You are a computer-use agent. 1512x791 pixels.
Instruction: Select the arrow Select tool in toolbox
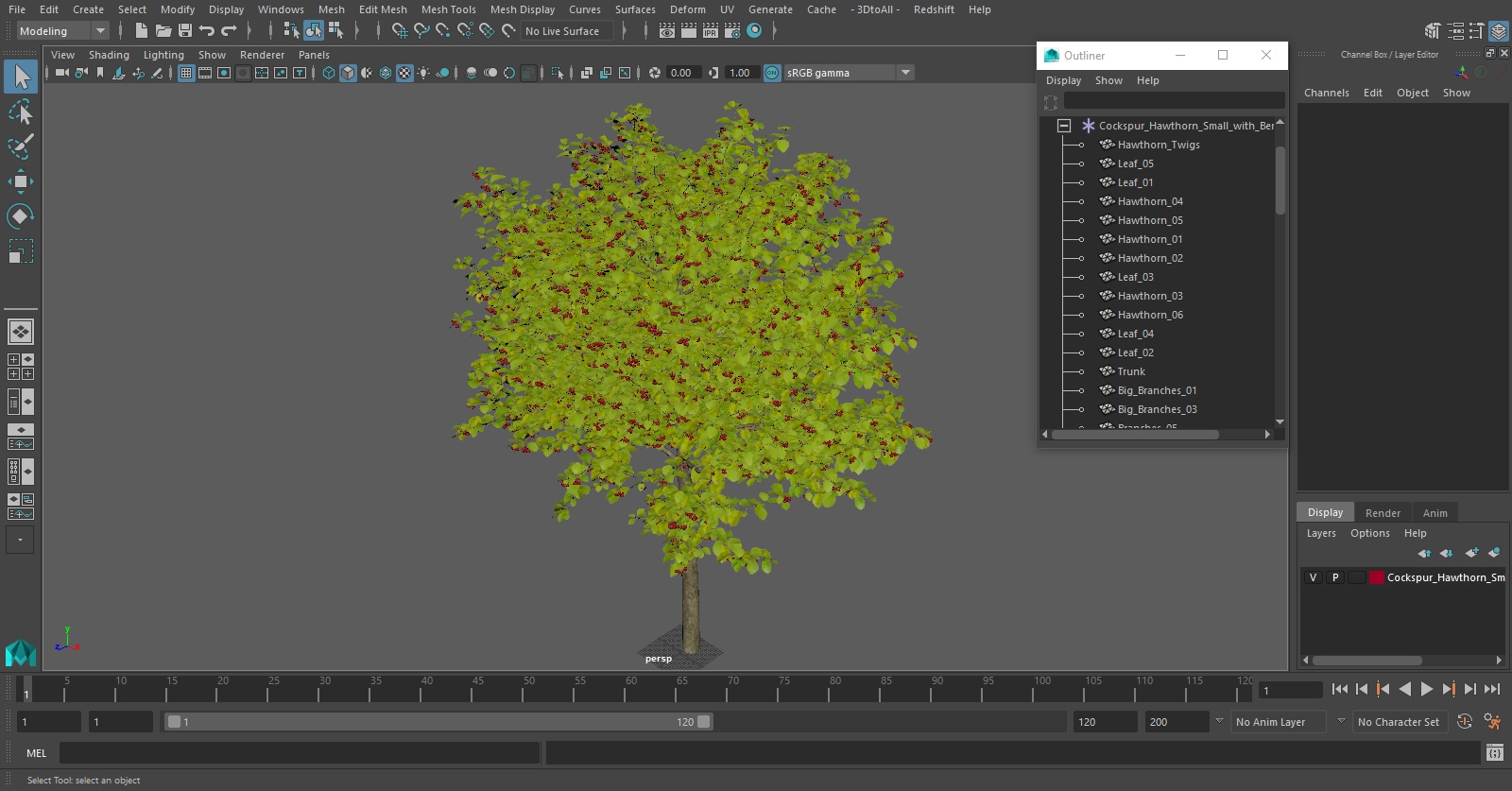click(21, 77)
